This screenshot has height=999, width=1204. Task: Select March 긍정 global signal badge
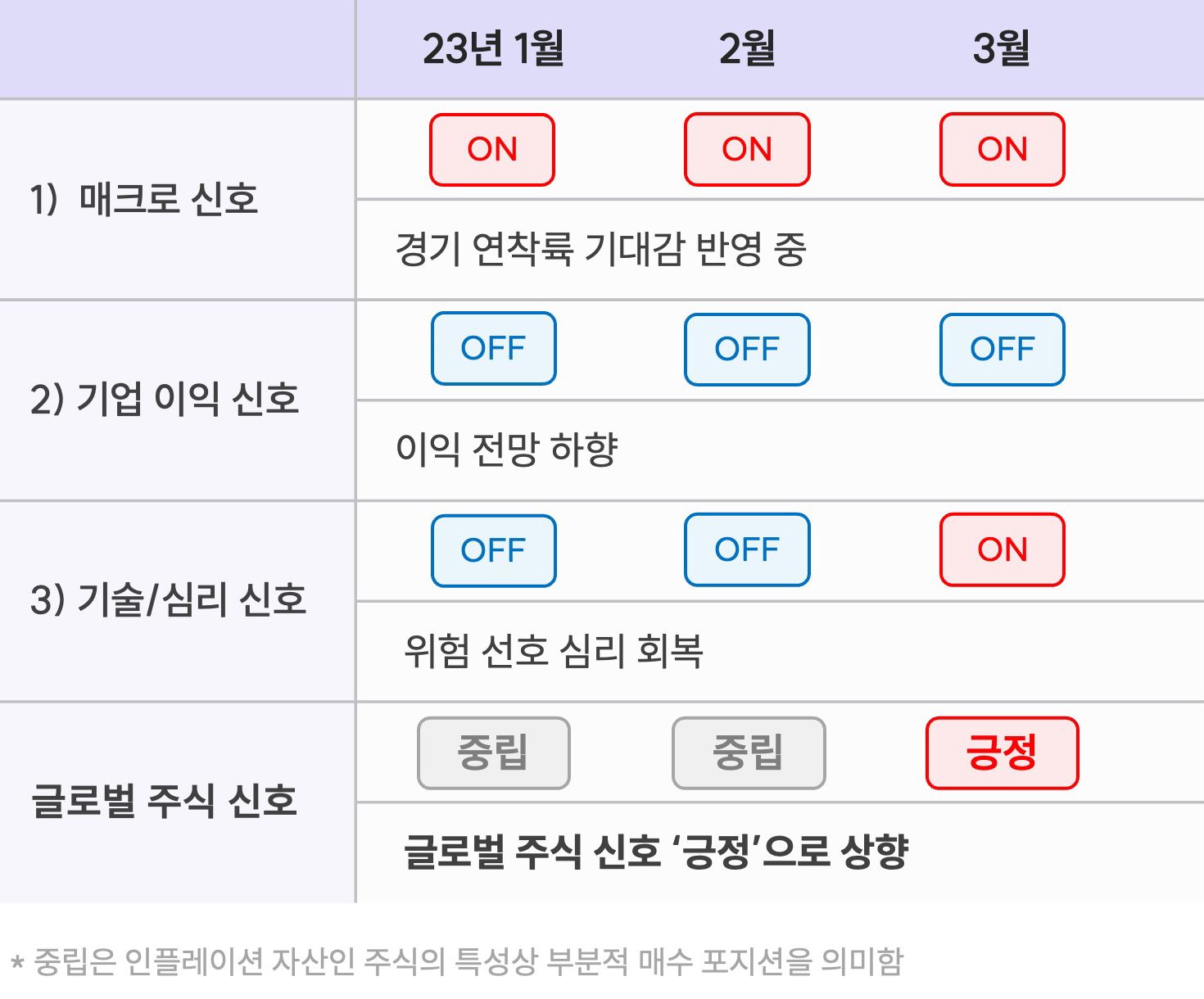coord(1002,753)
